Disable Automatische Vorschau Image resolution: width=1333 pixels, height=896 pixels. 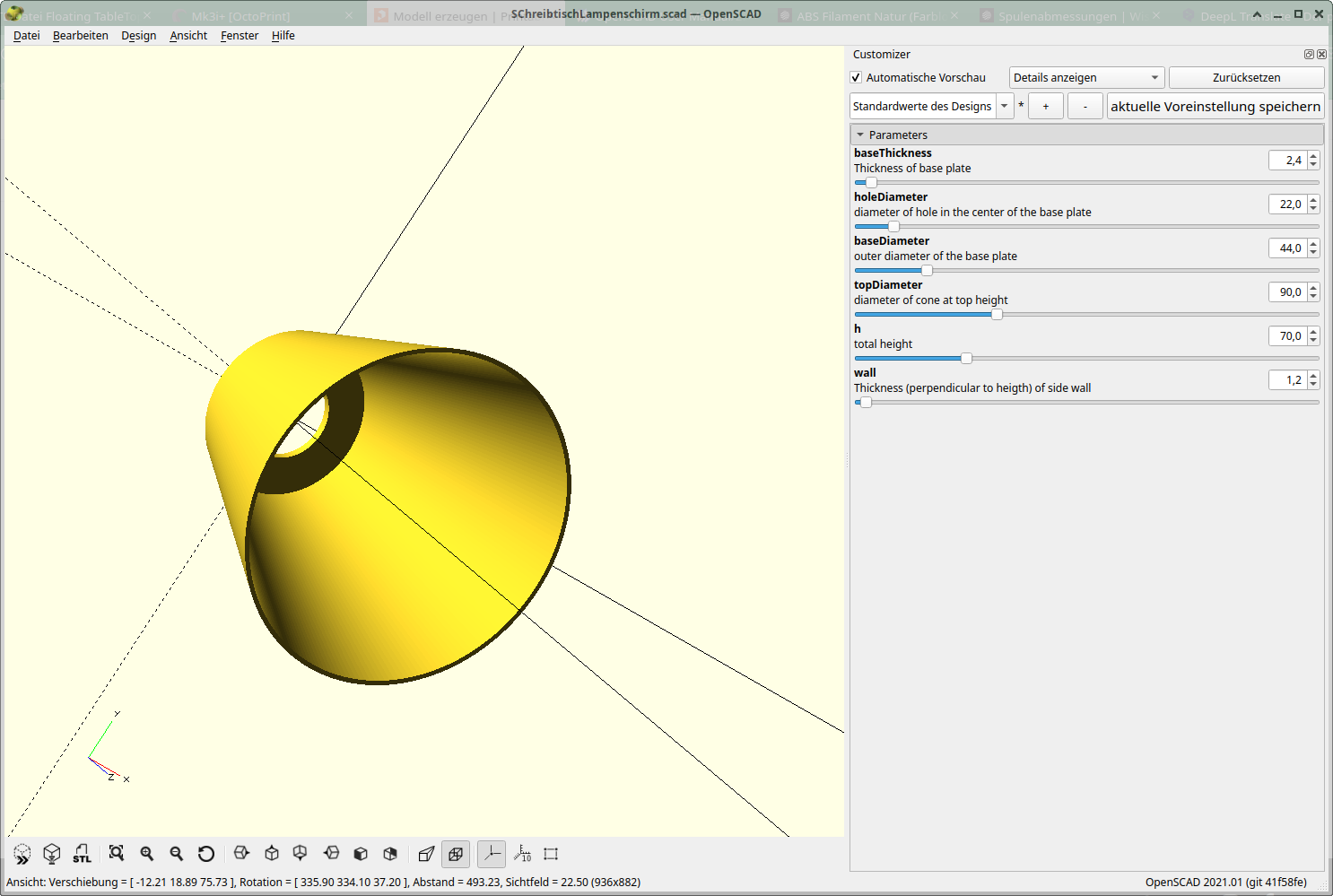coord(857,77)
